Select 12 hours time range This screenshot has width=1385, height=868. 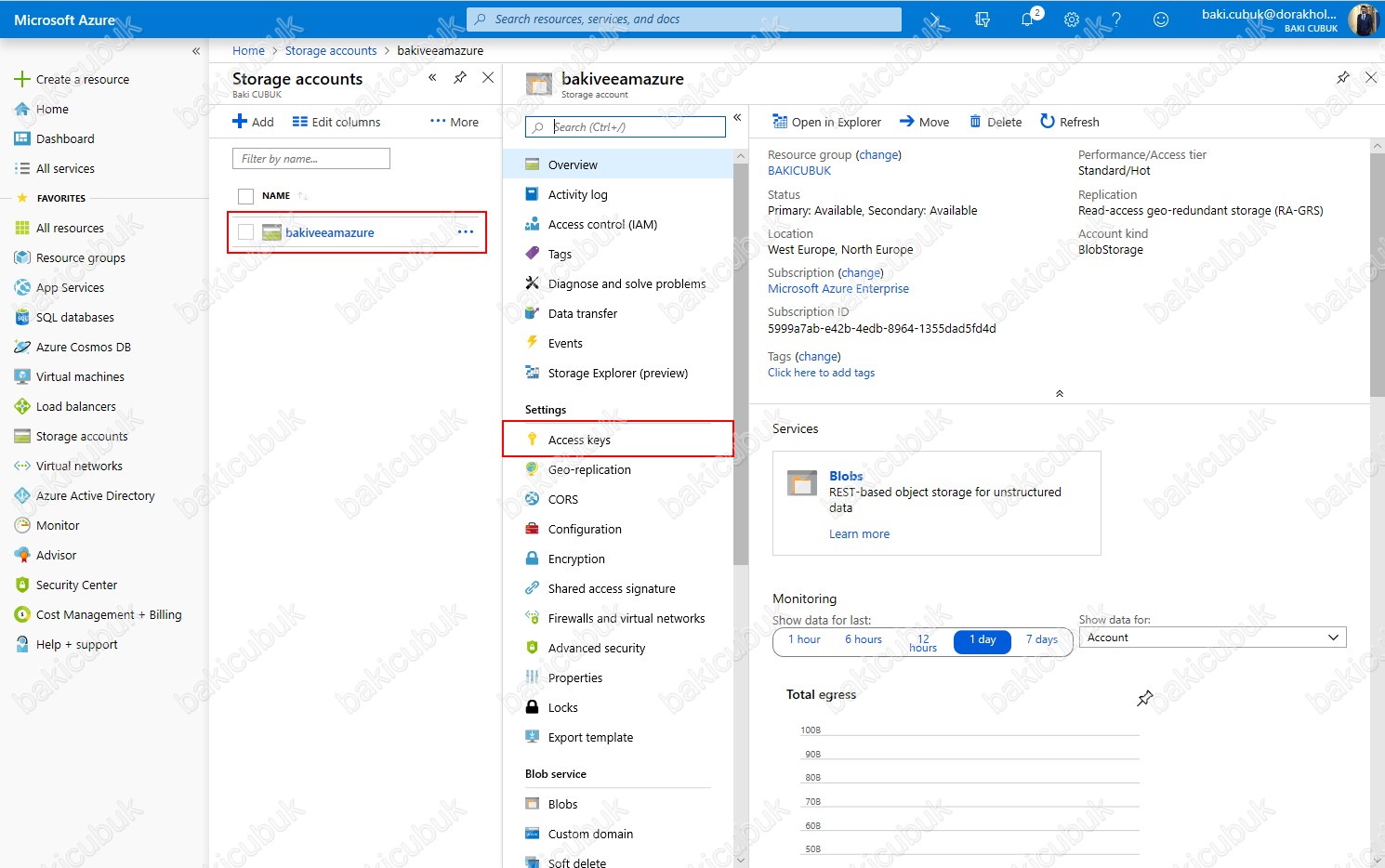coord(923,642)
